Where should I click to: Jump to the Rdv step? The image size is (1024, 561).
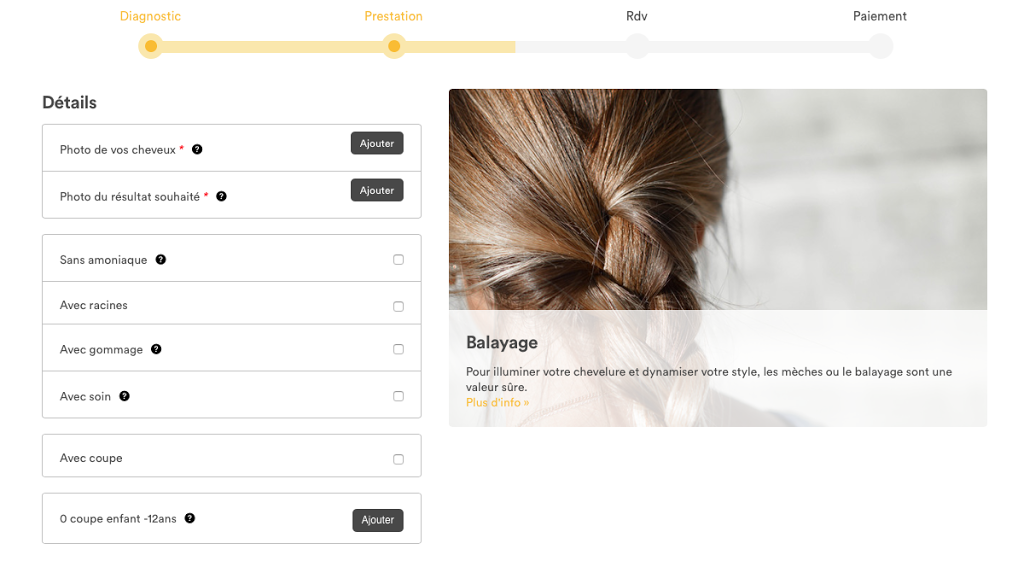coord(636,17)
